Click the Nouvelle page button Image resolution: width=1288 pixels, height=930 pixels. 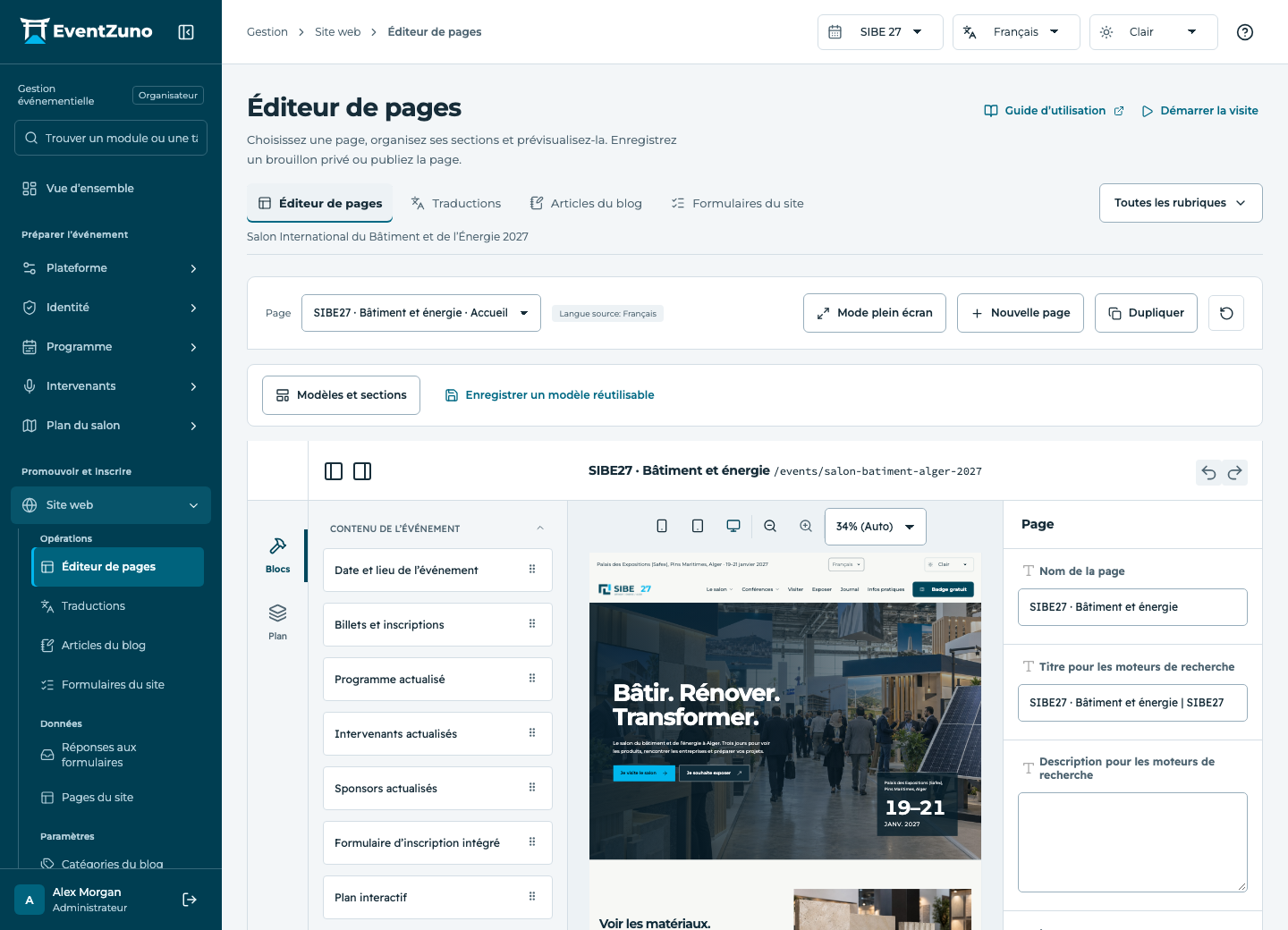[1021, 313]
